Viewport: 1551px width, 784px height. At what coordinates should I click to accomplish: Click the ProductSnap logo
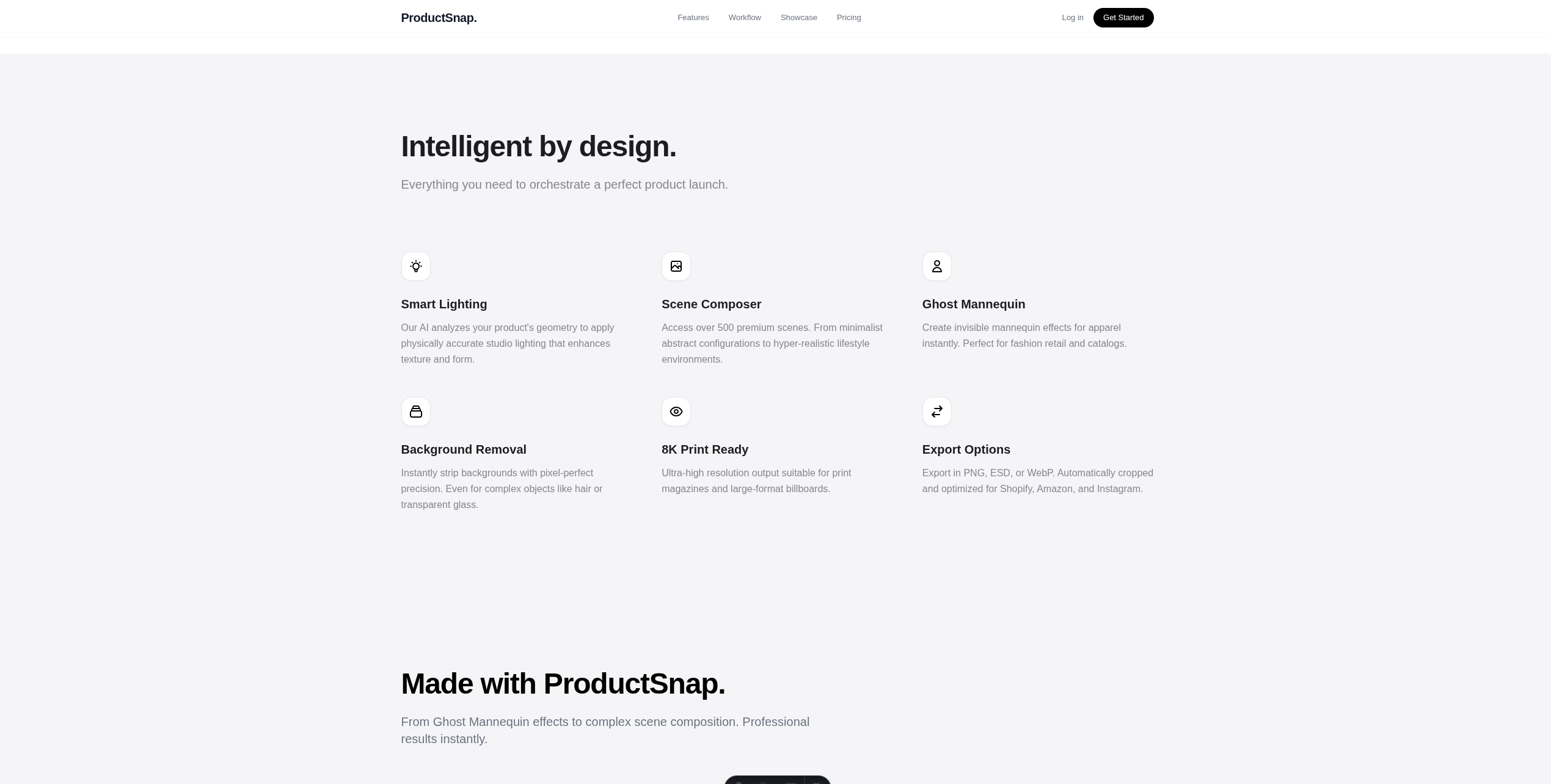pyautogui.click(x=438, y=18)
